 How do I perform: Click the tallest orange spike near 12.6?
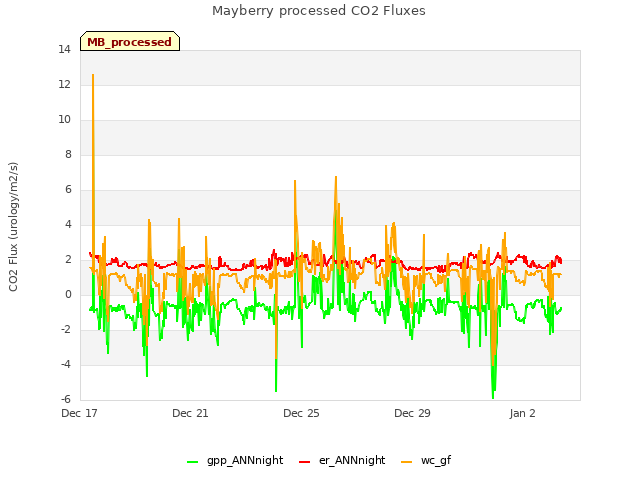tap(93, 76)
